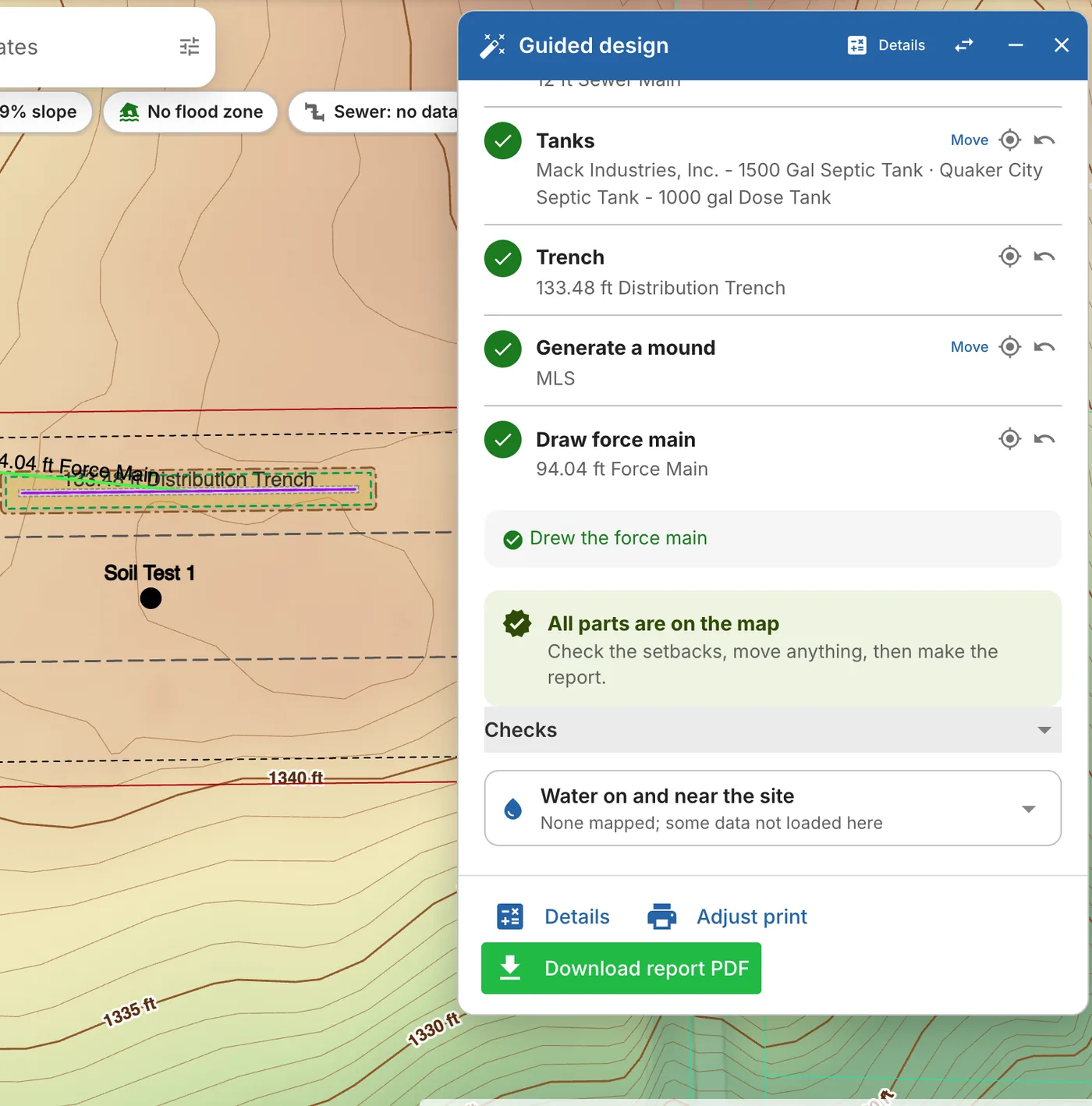This screenshot has width=1092, height=1106.
Task: Locate Tanks on the map target icon
Action: click(x=1010, y=140)
